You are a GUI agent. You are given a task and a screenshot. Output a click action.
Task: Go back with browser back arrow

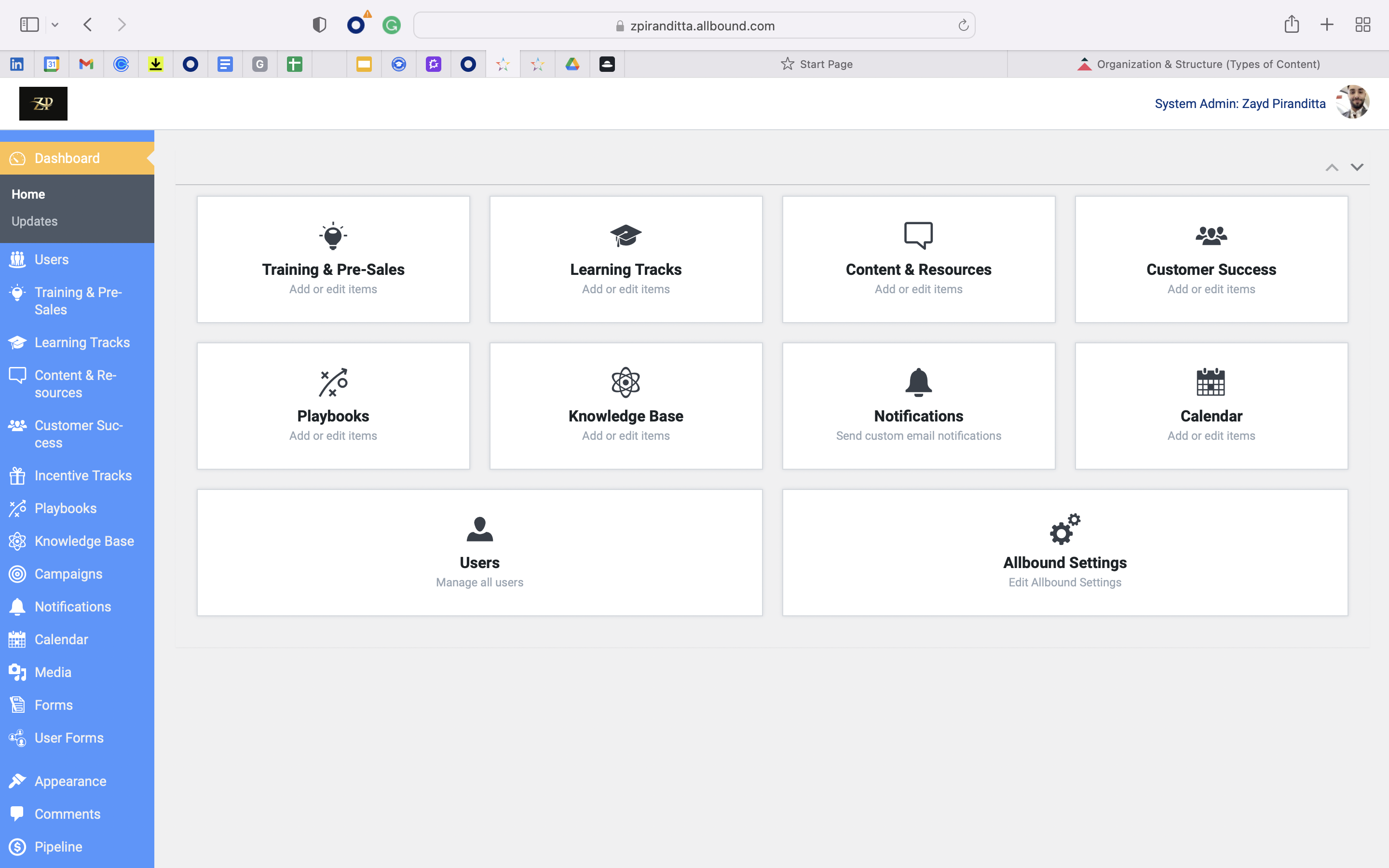88,25
